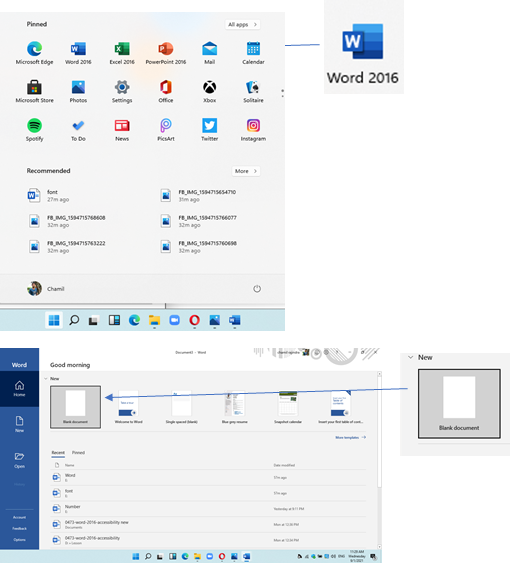Launch the pinned PicsArt app
The width and height of the screenshot is (510, 563).
click(x=166, y=129)
